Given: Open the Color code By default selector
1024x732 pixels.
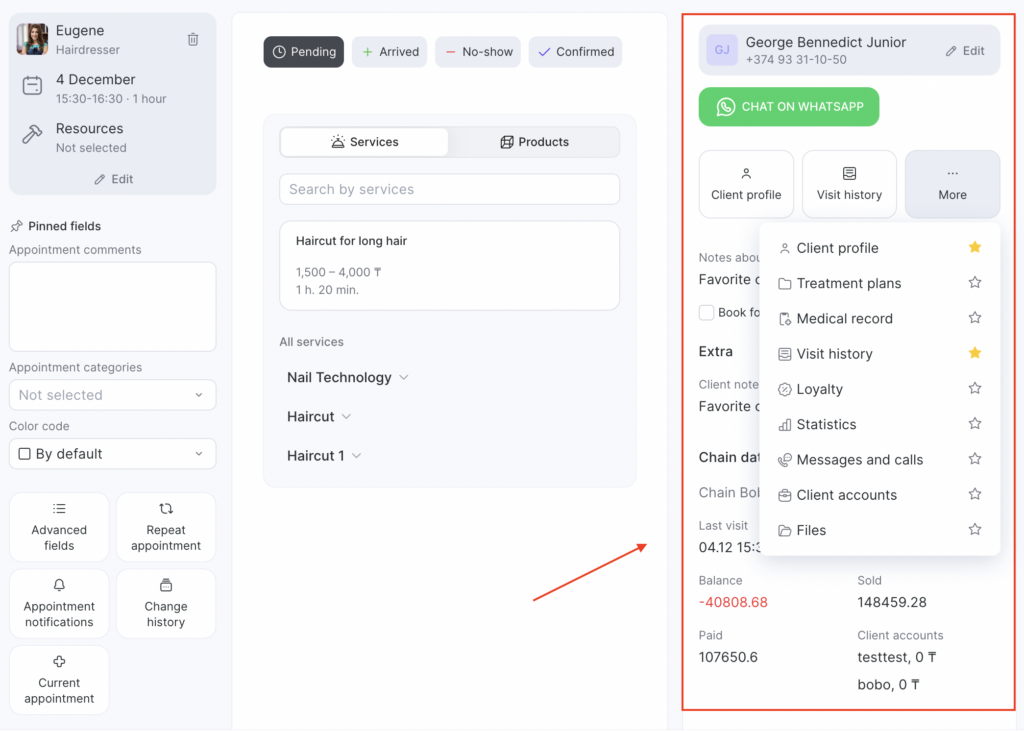Looking at the screenshot, I should click(112, 454).
